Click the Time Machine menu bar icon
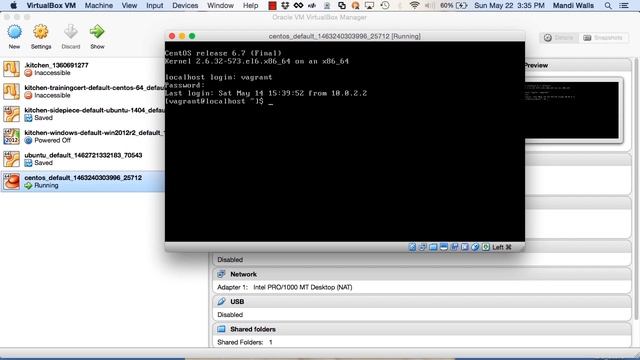This screenshot has width=640, height=360. pyautogui.click(x=384, y=5)
